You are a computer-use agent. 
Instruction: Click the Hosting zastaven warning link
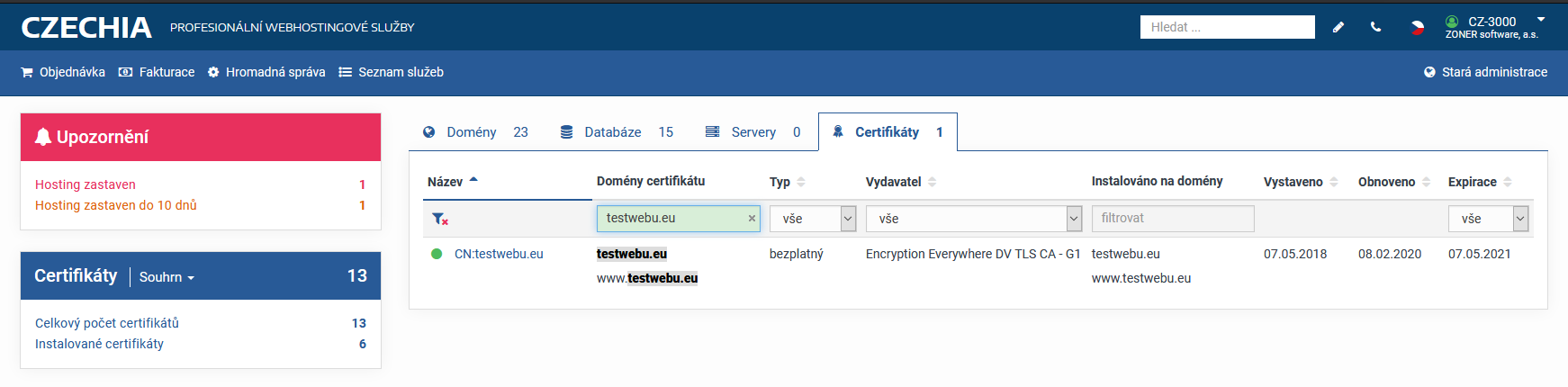click(x=86, y=184)
